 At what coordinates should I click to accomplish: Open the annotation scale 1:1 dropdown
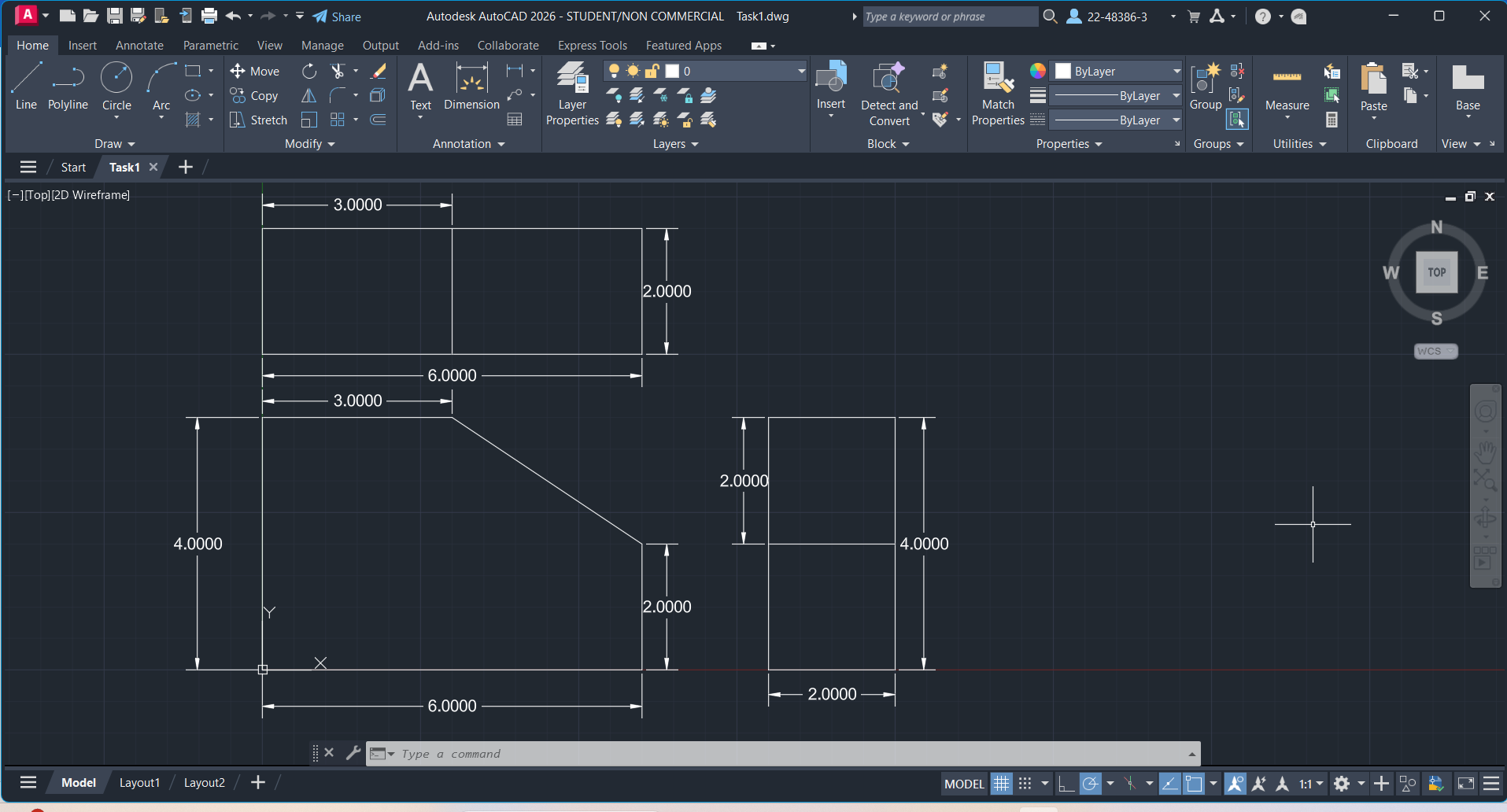[x=1310, y=784]
